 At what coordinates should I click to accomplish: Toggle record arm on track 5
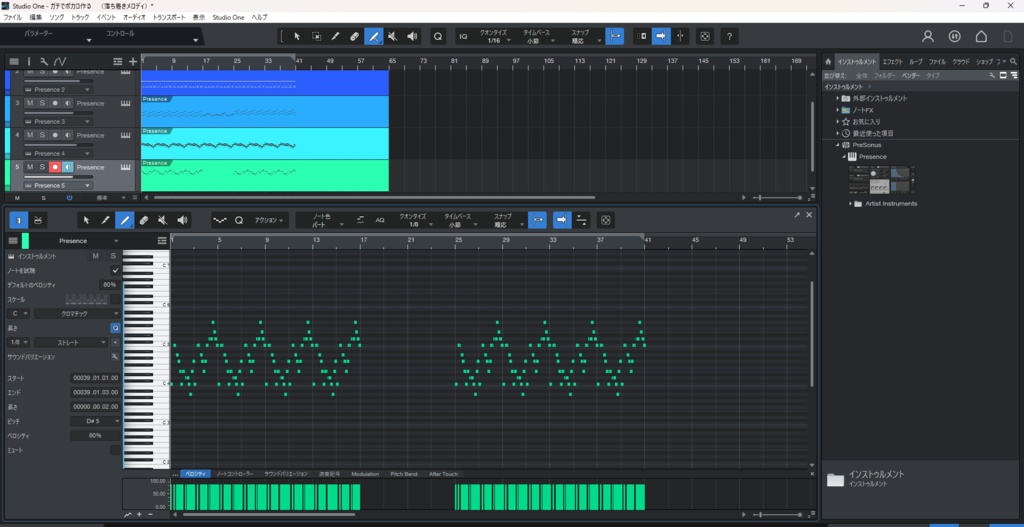tap(55, 167)
